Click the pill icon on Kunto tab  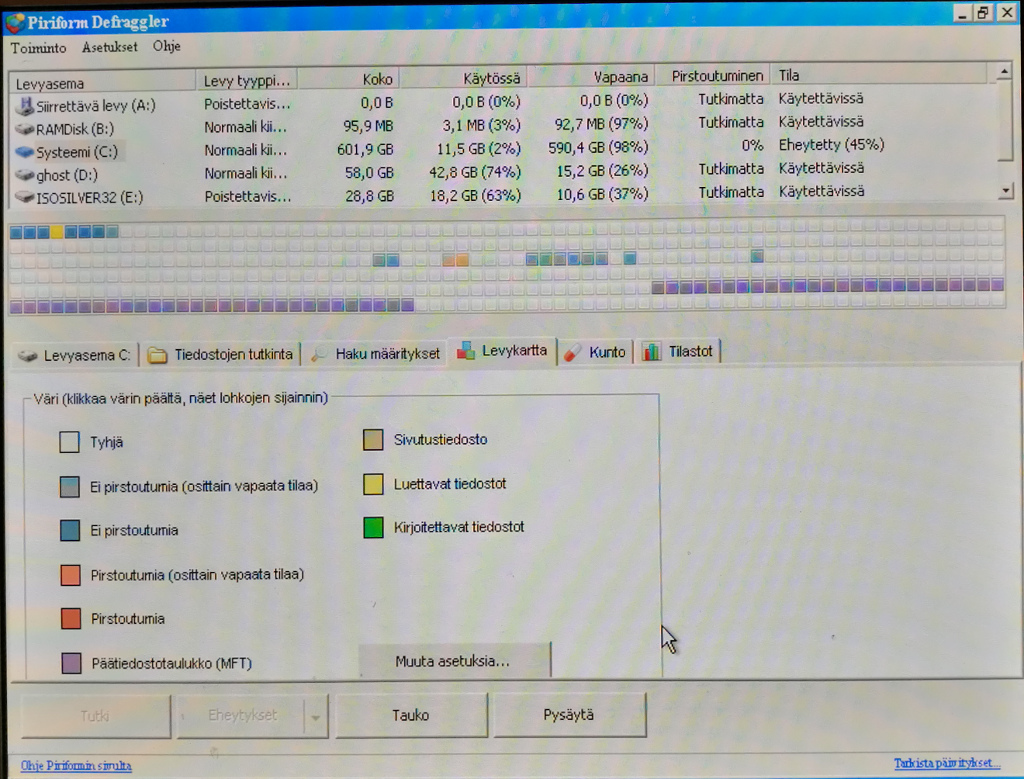coord(573,353)
